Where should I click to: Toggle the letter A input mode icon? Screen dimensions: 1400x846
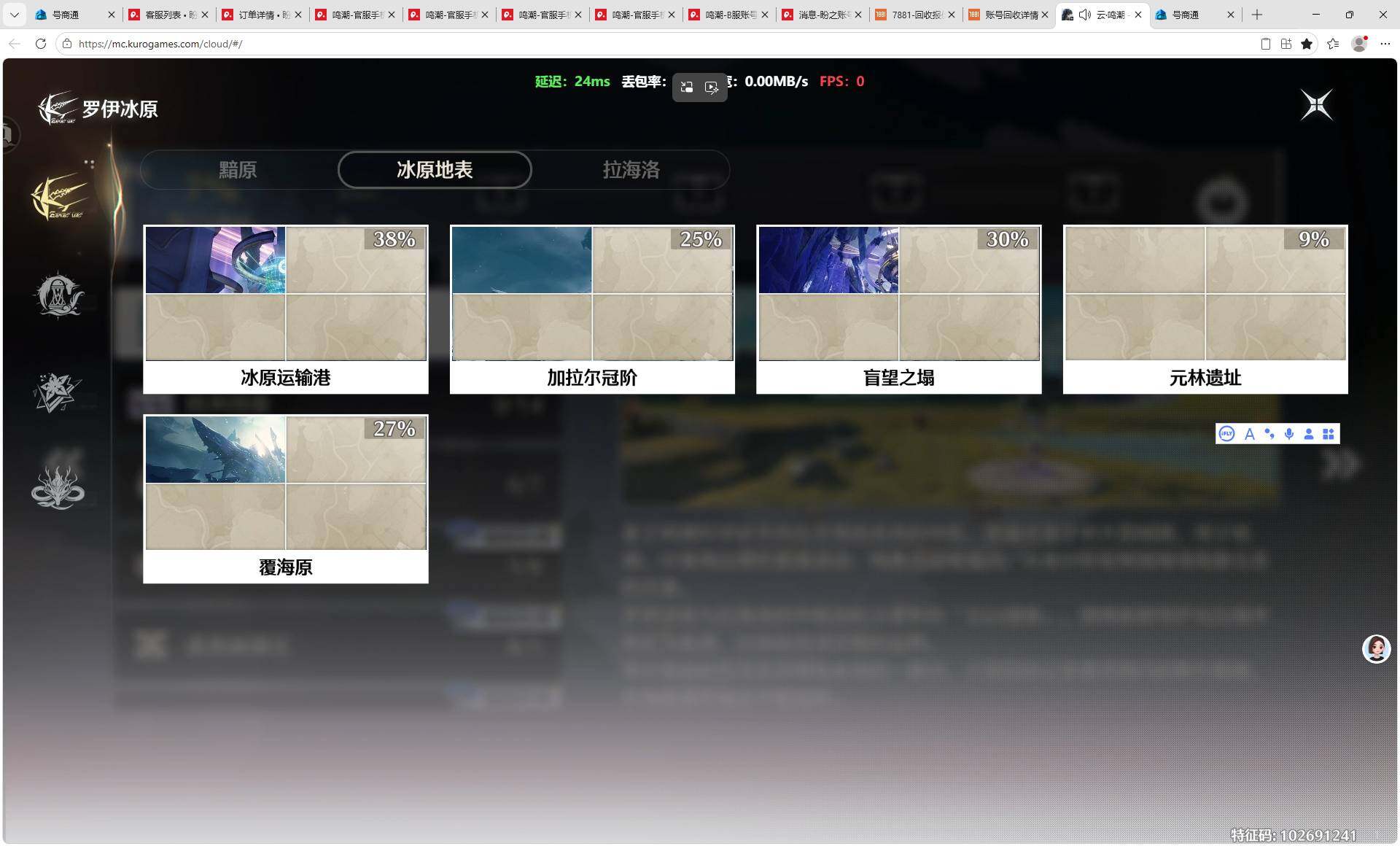1249,434
